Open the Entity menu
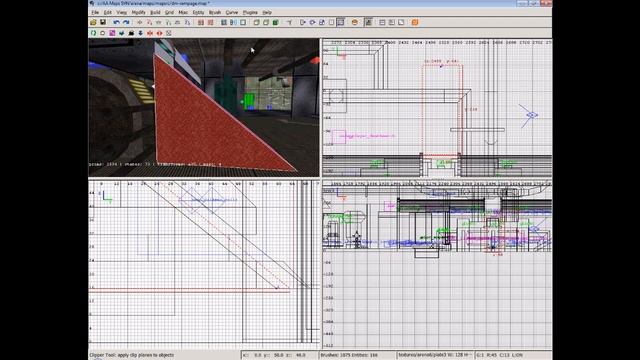This screenshot has width=640, height=360. [198, 13]
